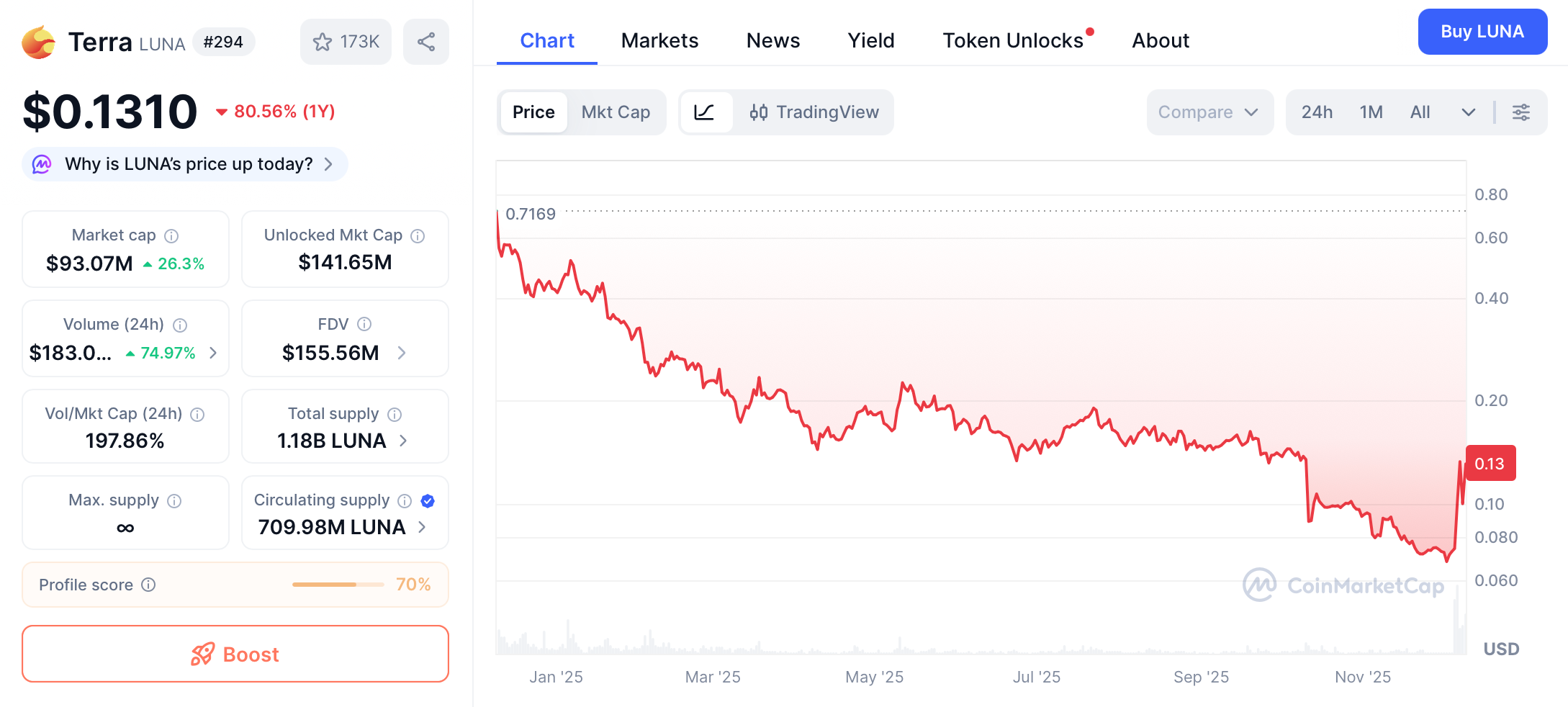Click the Boost button

tap(235, 654)
